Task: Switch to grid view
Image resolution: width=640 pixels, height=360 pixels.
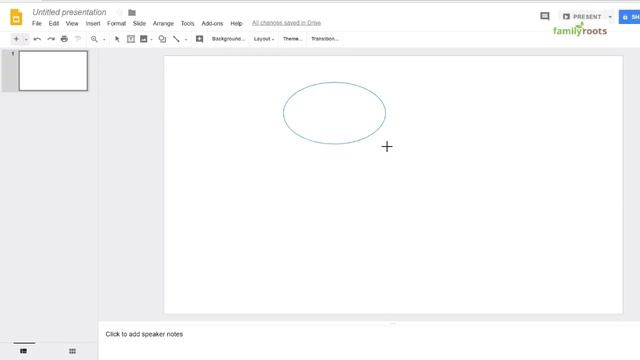Action: click(72, 351)
